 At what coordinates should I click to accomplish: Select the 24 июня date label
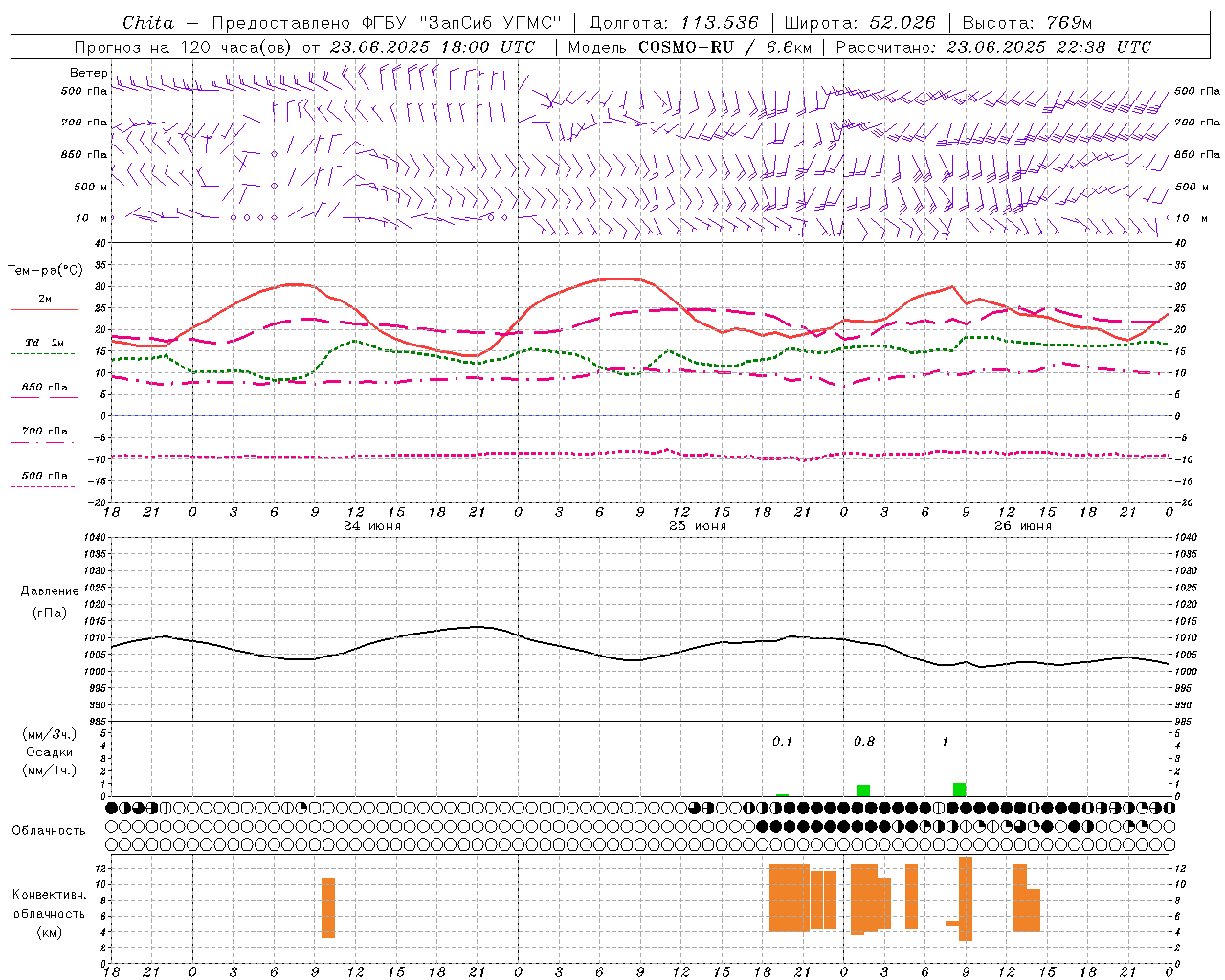click(372, 526)
